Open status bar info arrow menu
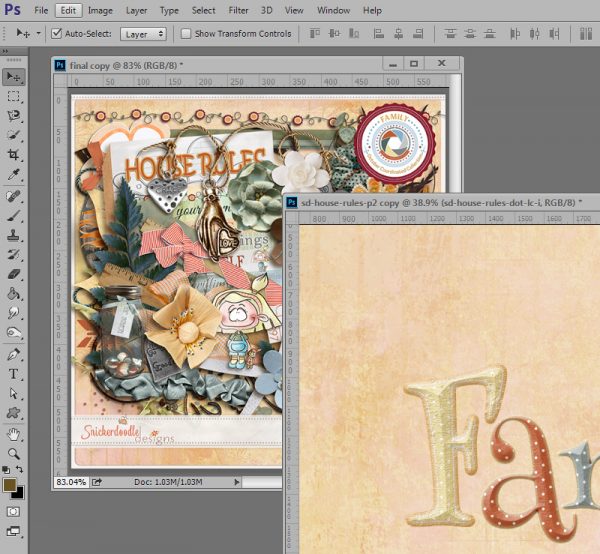Viewport: 600px width, 554px height. pyautogui.click(x=237, y=482)
